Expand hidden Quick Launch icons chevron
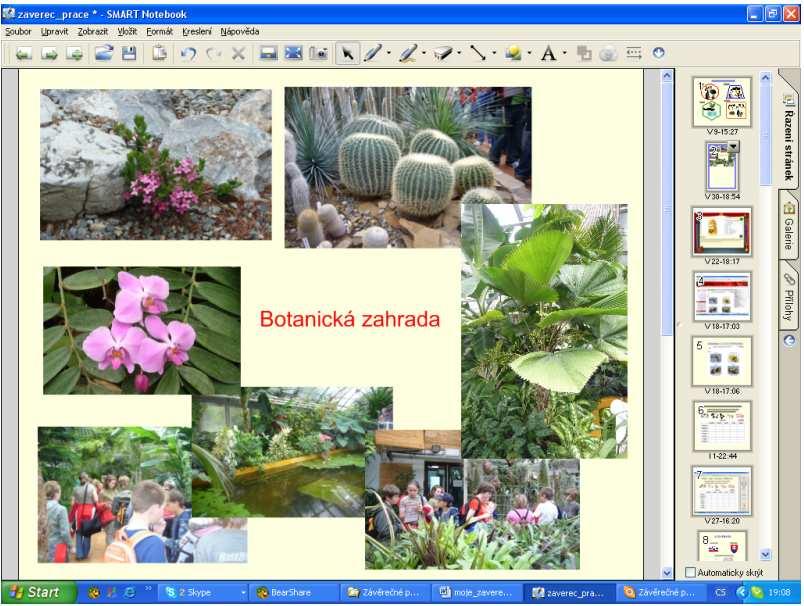 (148, 589)
